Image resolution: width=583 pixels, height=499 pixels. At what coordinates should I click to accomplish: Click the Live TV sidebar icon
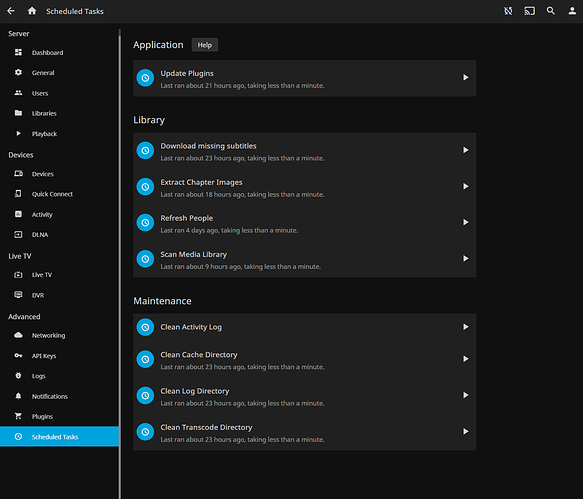[x=18, y=275]
